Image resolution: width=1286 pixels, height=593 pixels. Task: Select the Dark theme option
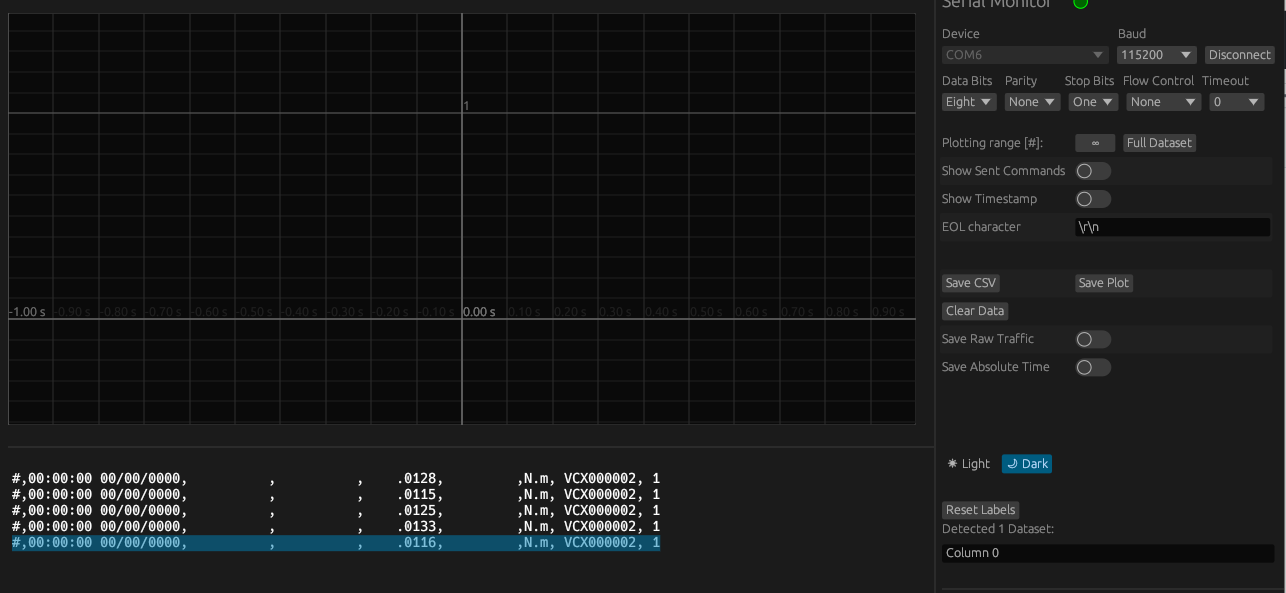coord(1027,464)
